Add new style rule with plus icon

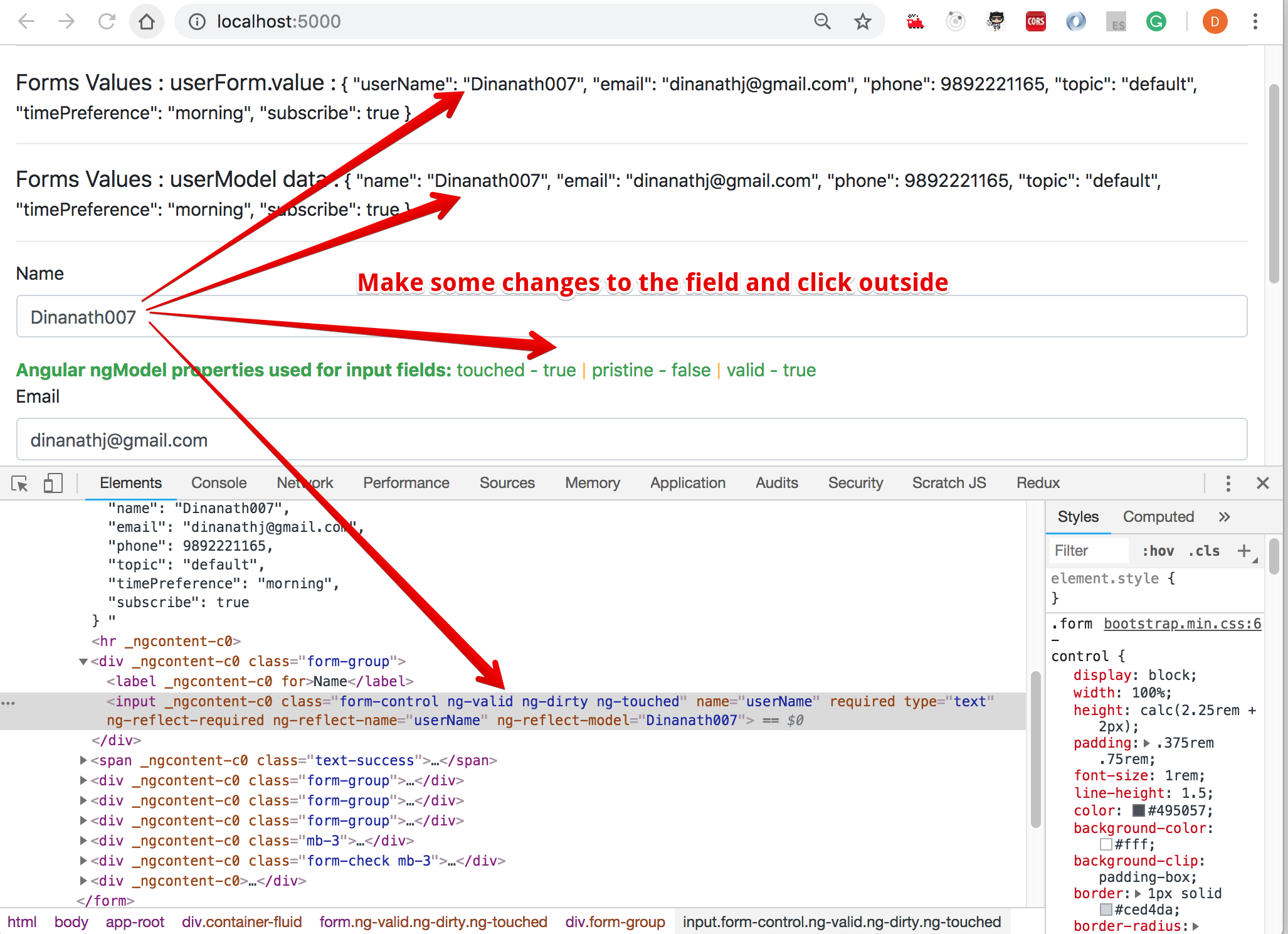[1243, 551]
